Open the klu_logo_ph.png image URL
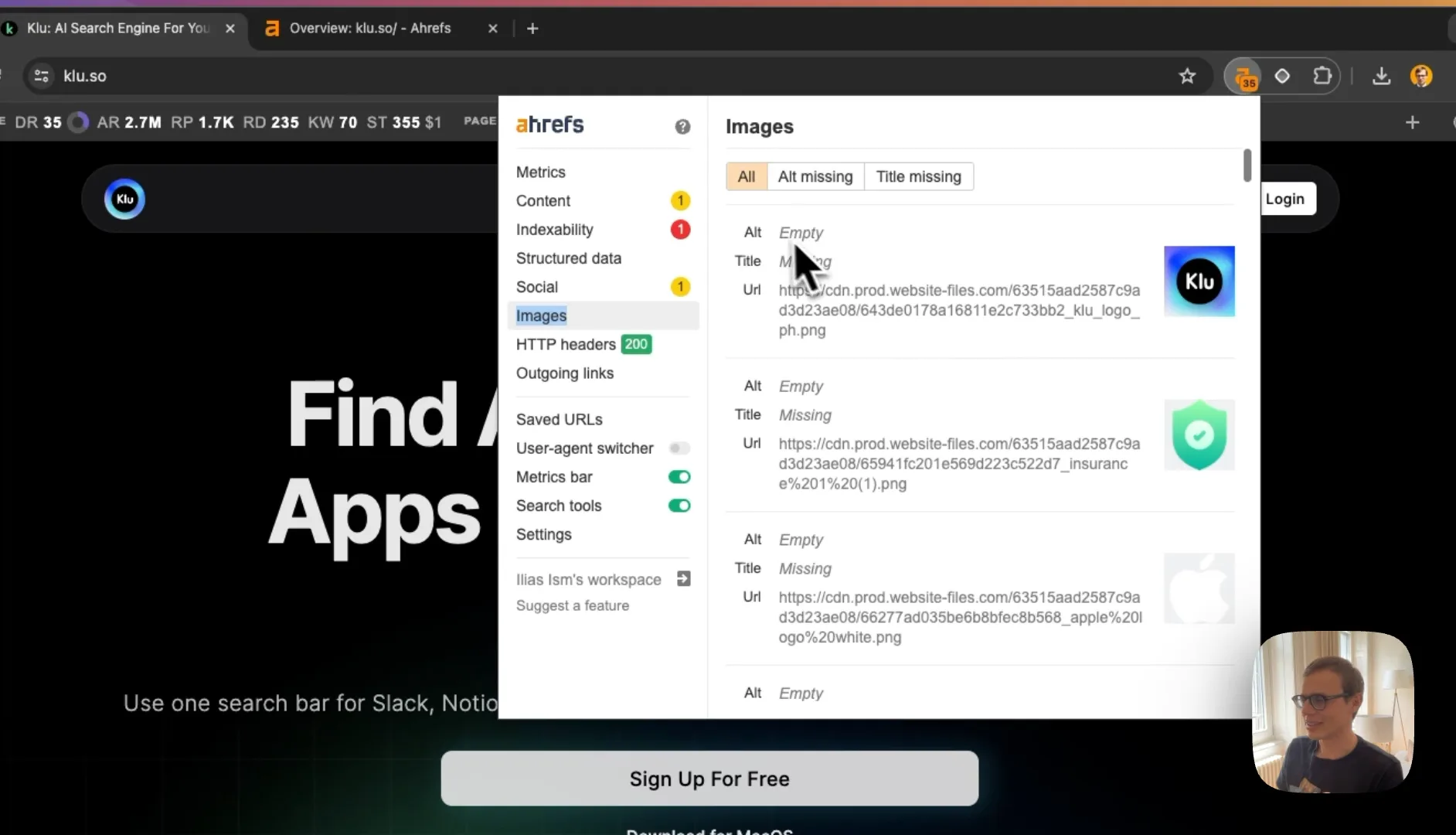Image resolution: width=1456 pixels, height=835 pixels. tap(959, 310)
